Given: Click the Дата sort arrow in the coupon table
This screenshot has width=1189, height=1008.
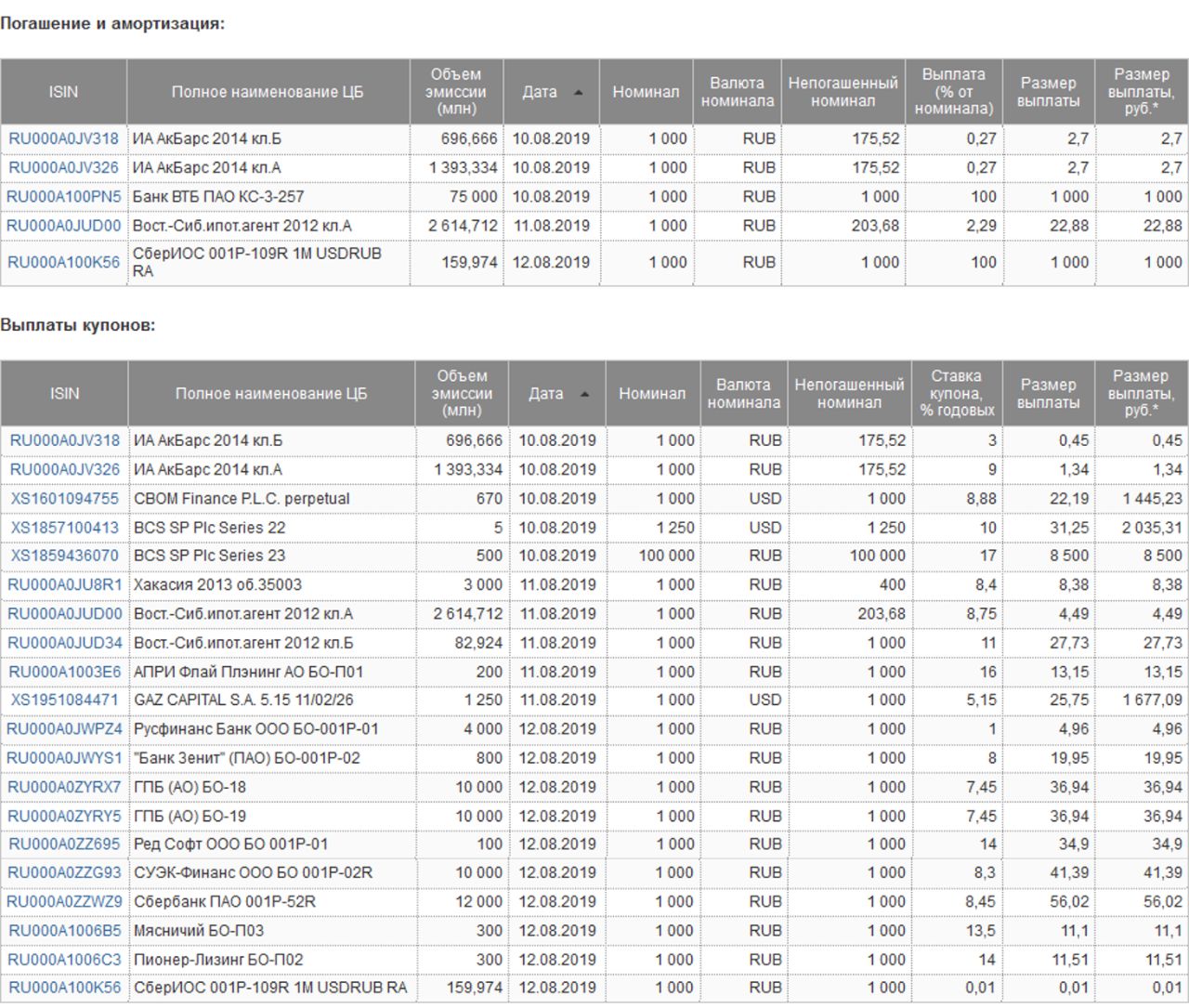Looking at the screenshot, I should (584, 395).
